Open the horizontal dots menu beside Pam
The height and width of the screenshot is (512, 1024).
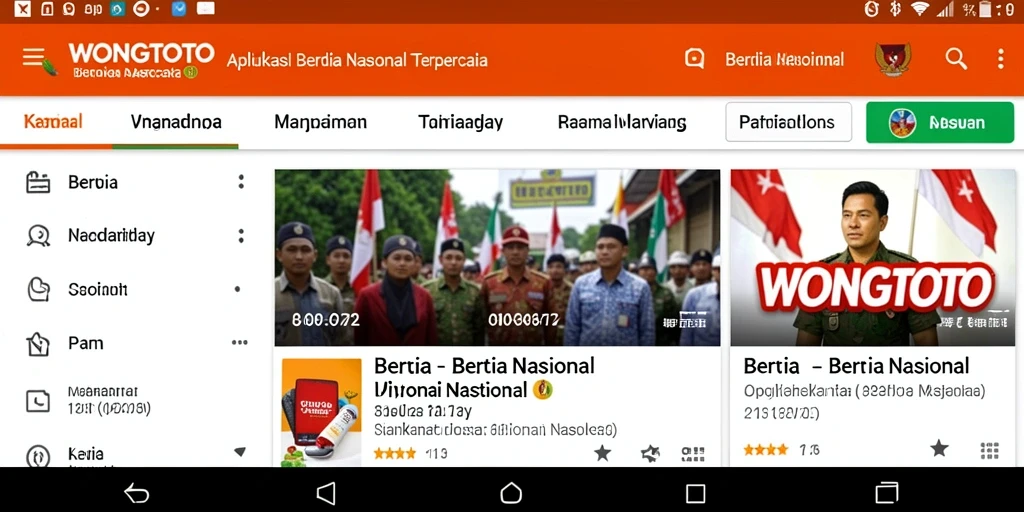click(240, 343)
